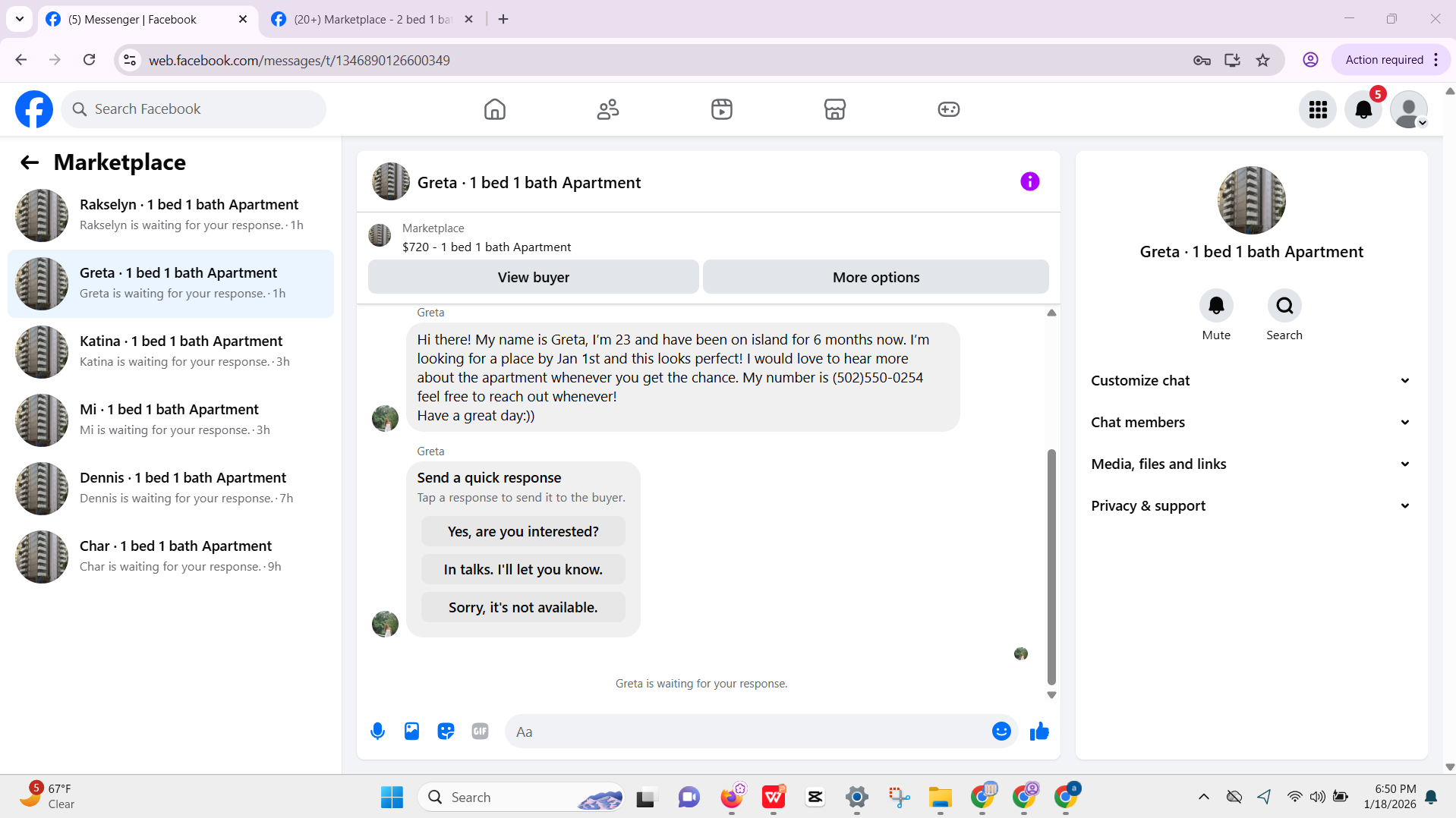Open Facebook Home icon

click(494, 109)
